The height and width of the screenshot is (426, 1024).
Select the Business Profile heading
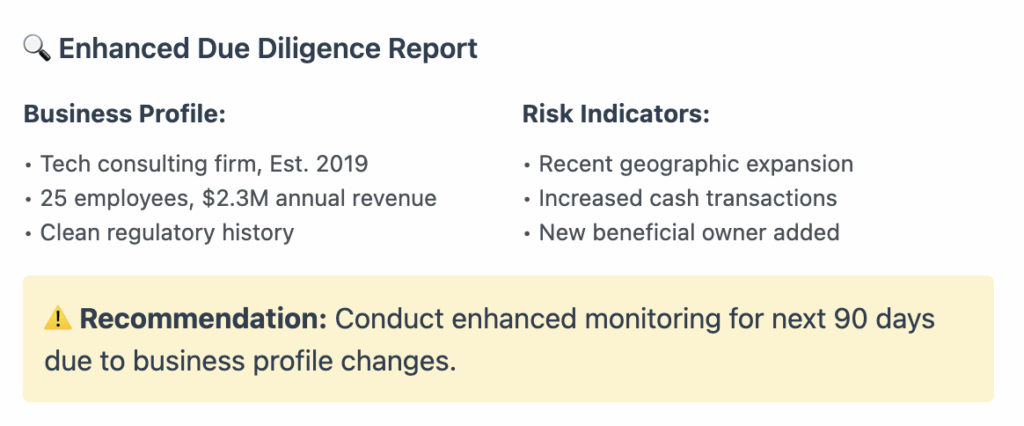[x=124, y=114]
